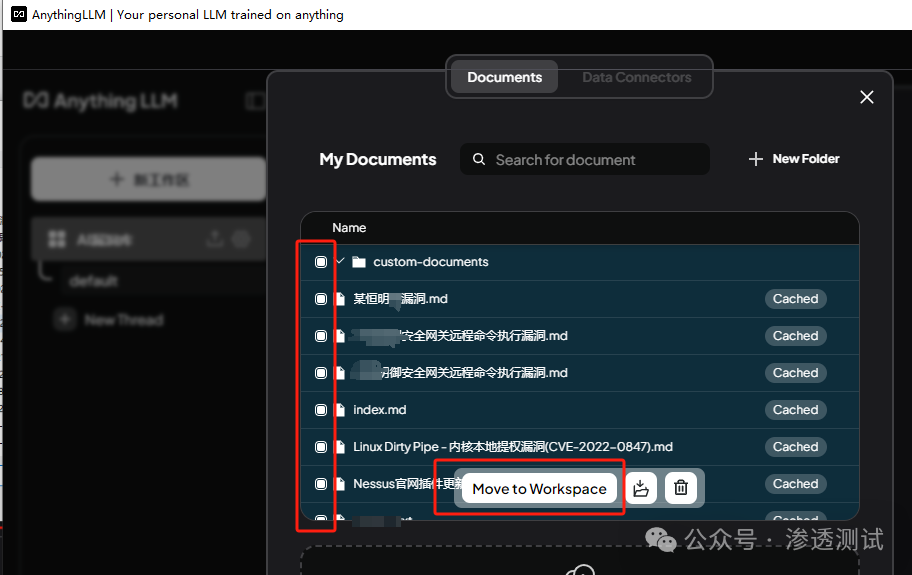Close the documents modal with X

867,97
